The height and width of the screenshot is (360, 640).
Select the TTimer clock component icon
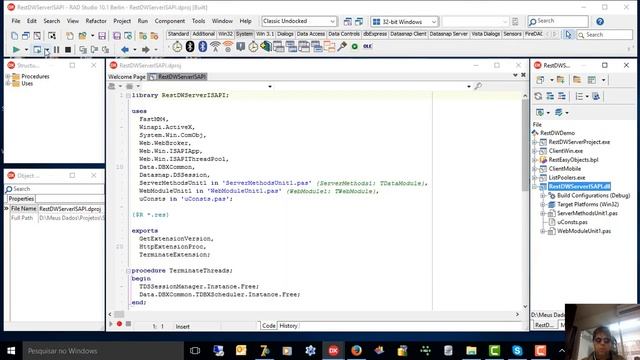(177, 47)
